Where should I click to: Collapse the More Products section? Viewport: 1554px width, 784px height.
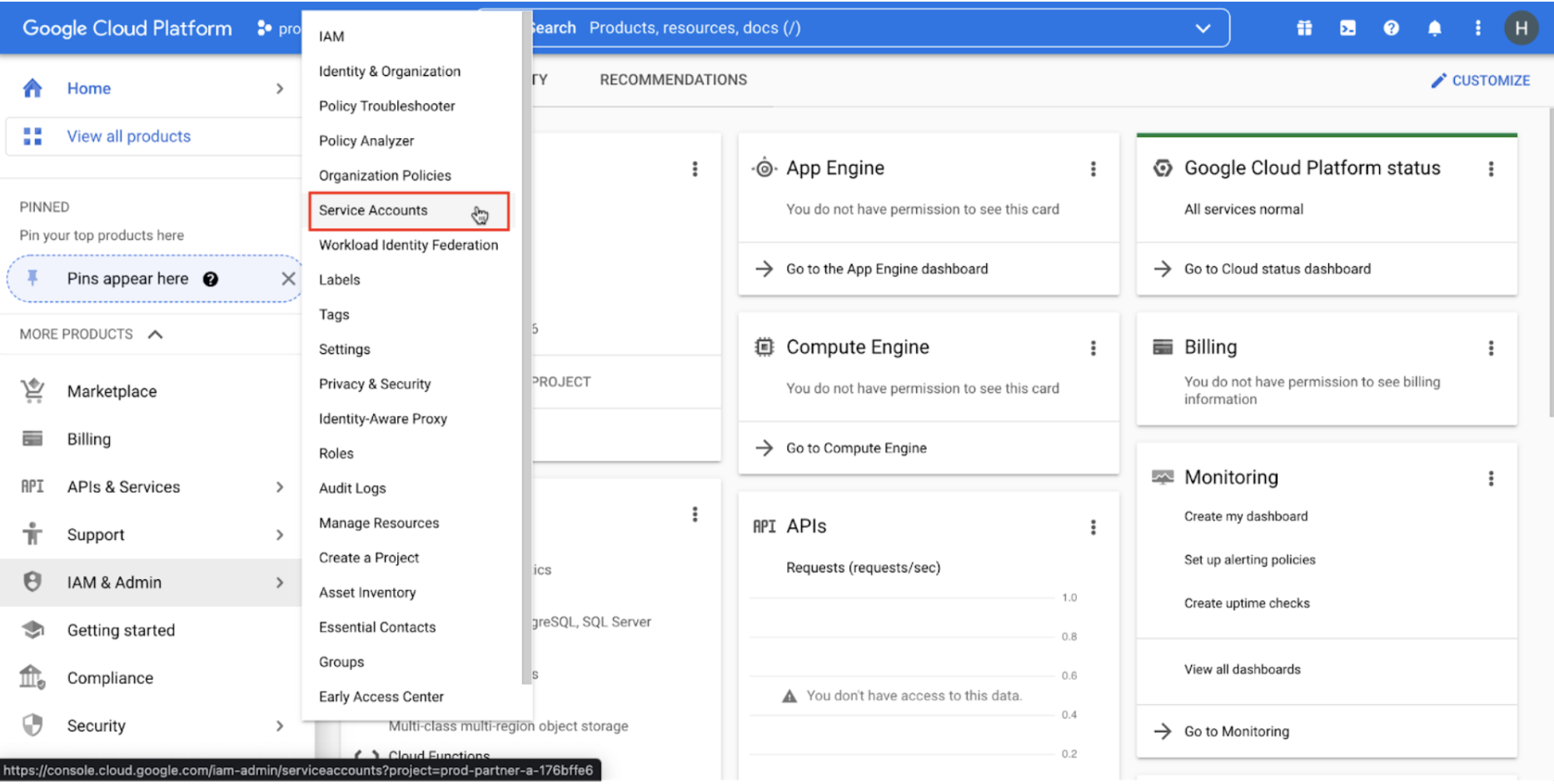pos(155,334)
